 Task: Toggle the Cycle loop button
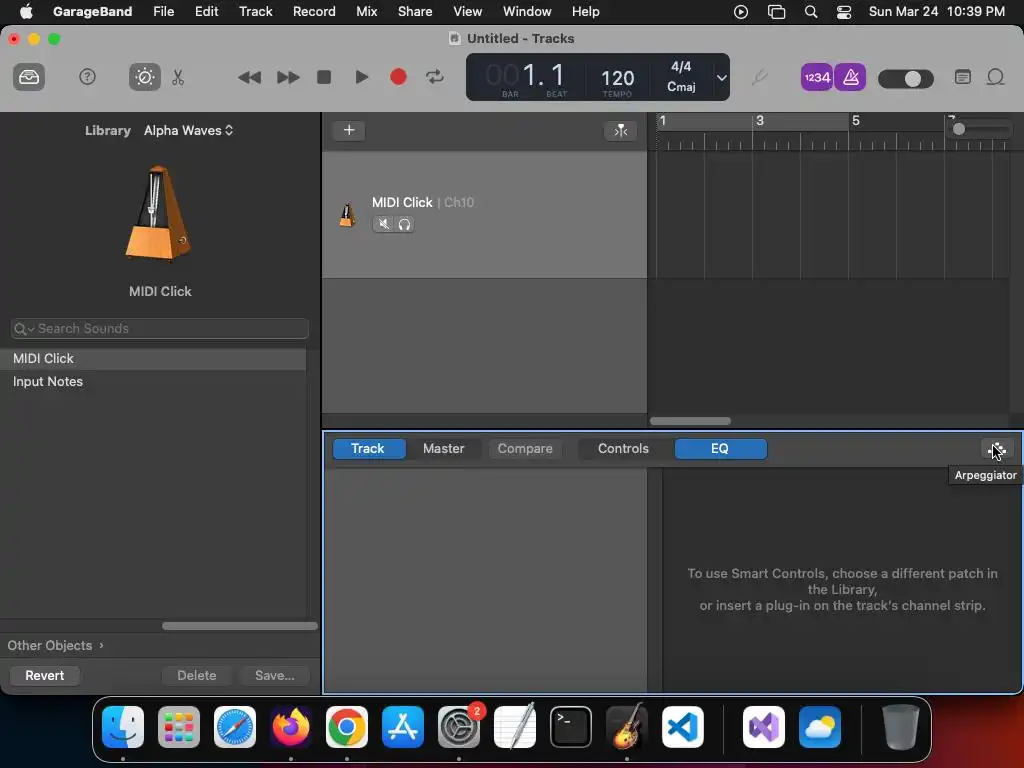tap(435, 77)
